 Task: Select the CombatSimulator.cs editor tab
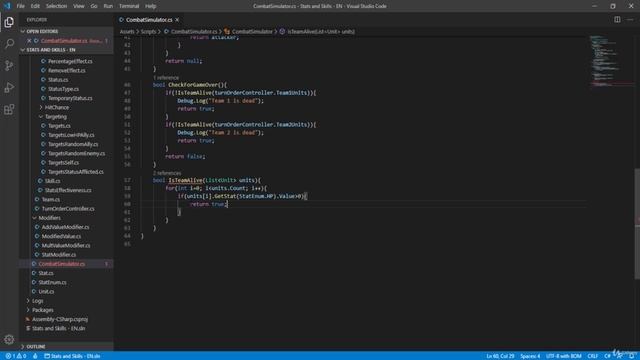point(149,20)
